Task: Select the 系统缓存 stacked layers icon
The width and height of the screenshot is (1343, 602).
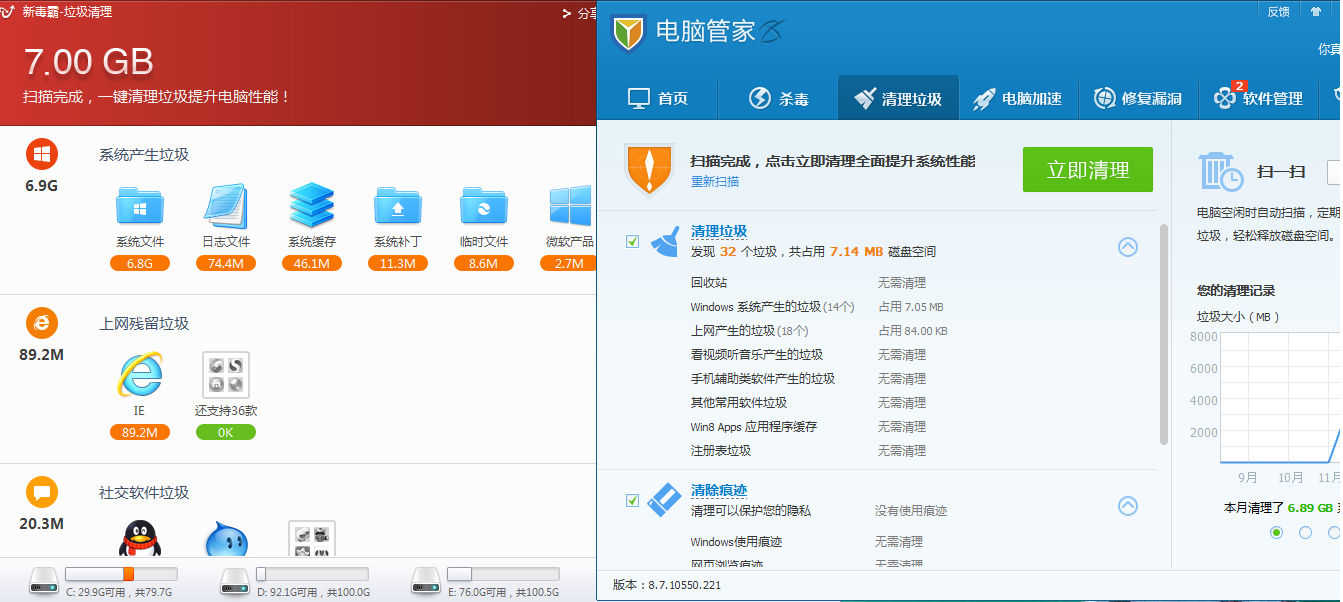Action: click(311, 206)
